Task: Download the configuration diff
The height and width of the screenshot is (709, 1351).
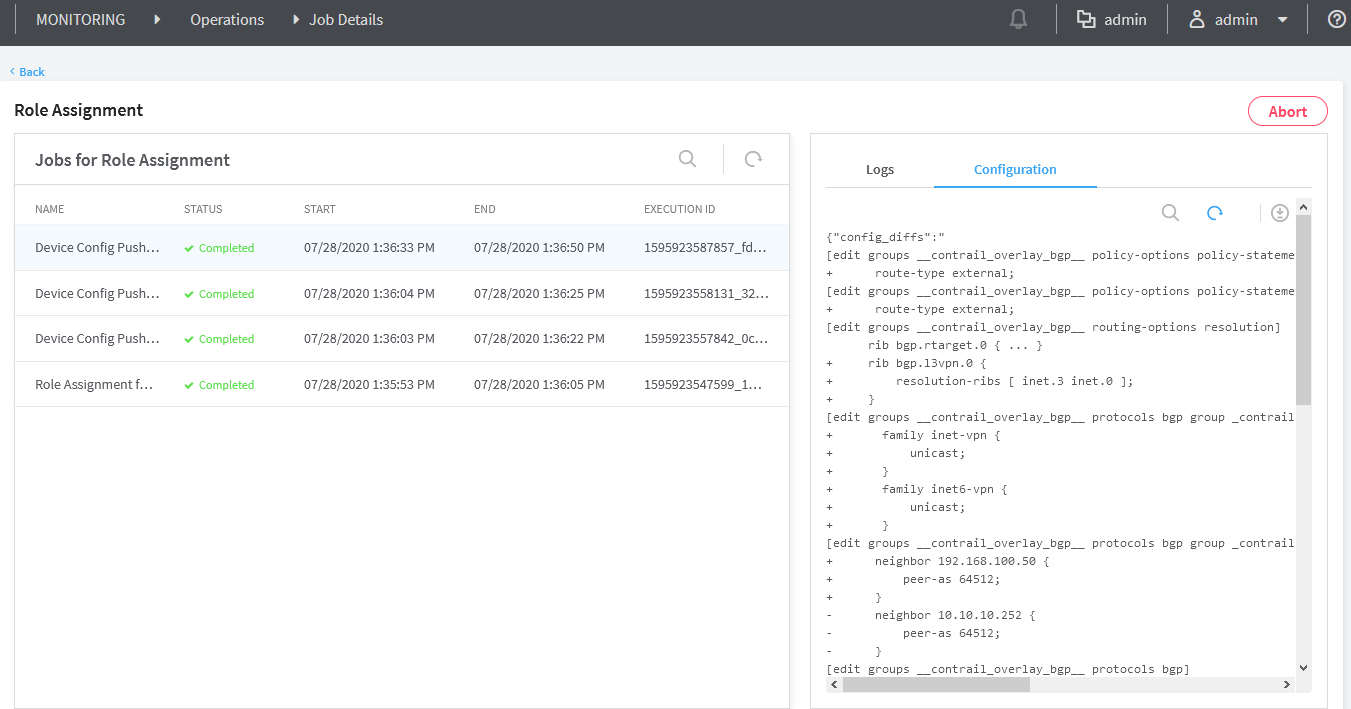Action: click(1279, 213)
